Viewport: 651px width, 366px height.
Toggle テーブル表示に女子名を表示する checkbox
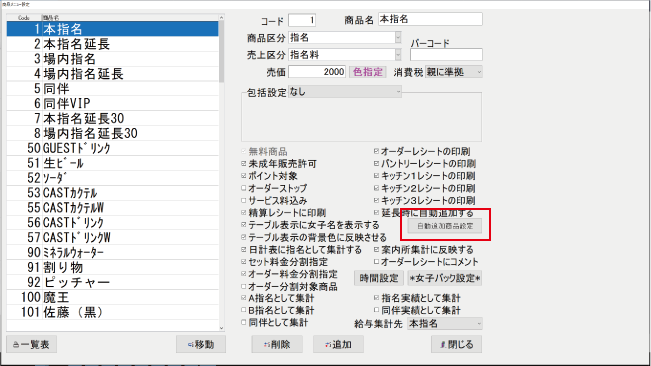244,225
